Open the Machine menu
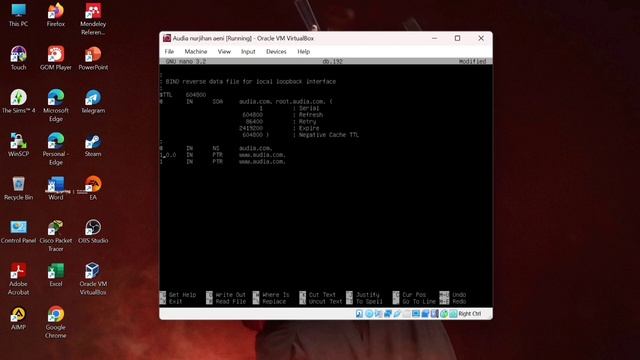This screenshot has width=640, height=360. point(196,51)
